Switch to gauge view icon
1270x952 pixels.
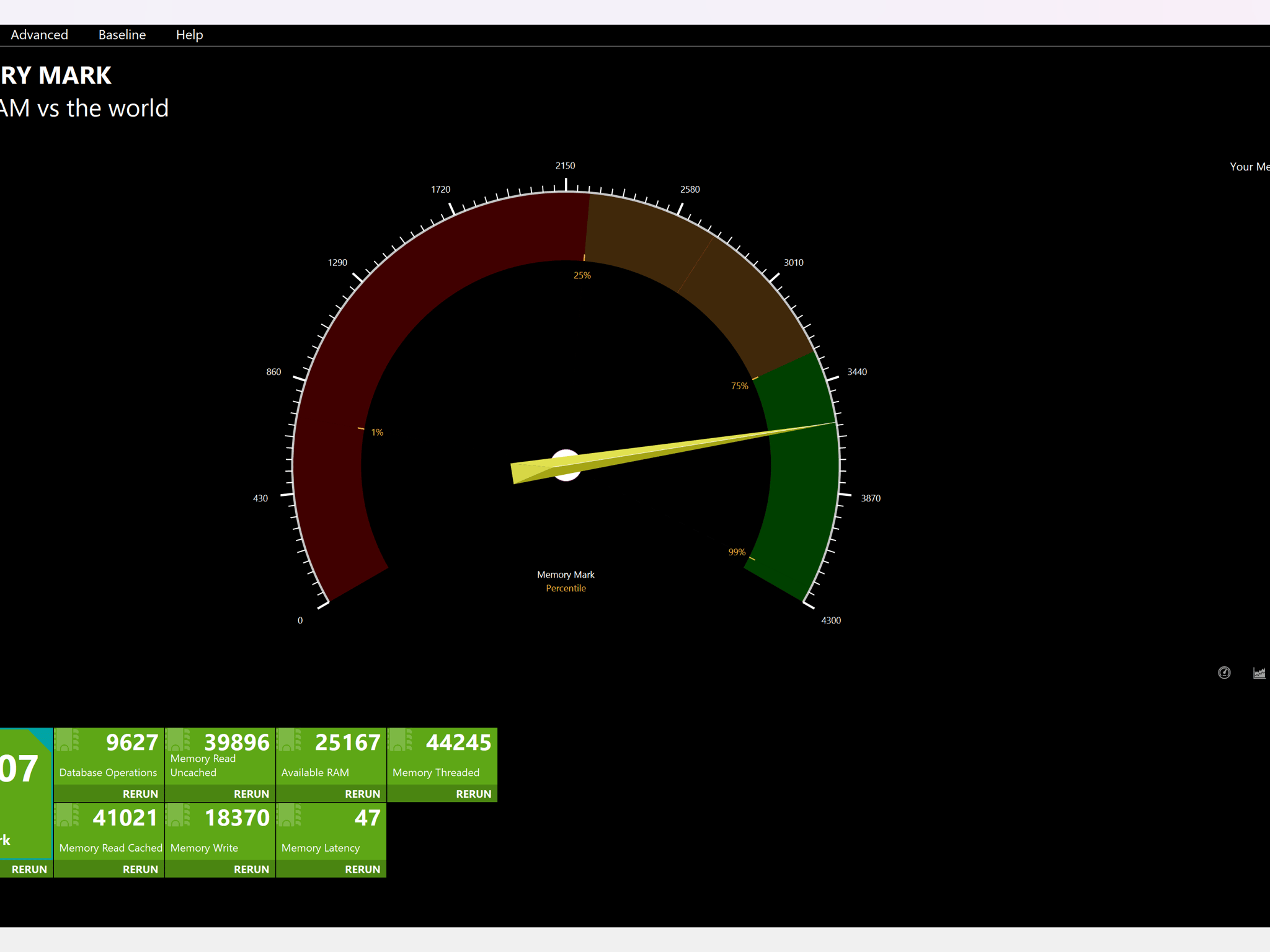point(1224,672)
